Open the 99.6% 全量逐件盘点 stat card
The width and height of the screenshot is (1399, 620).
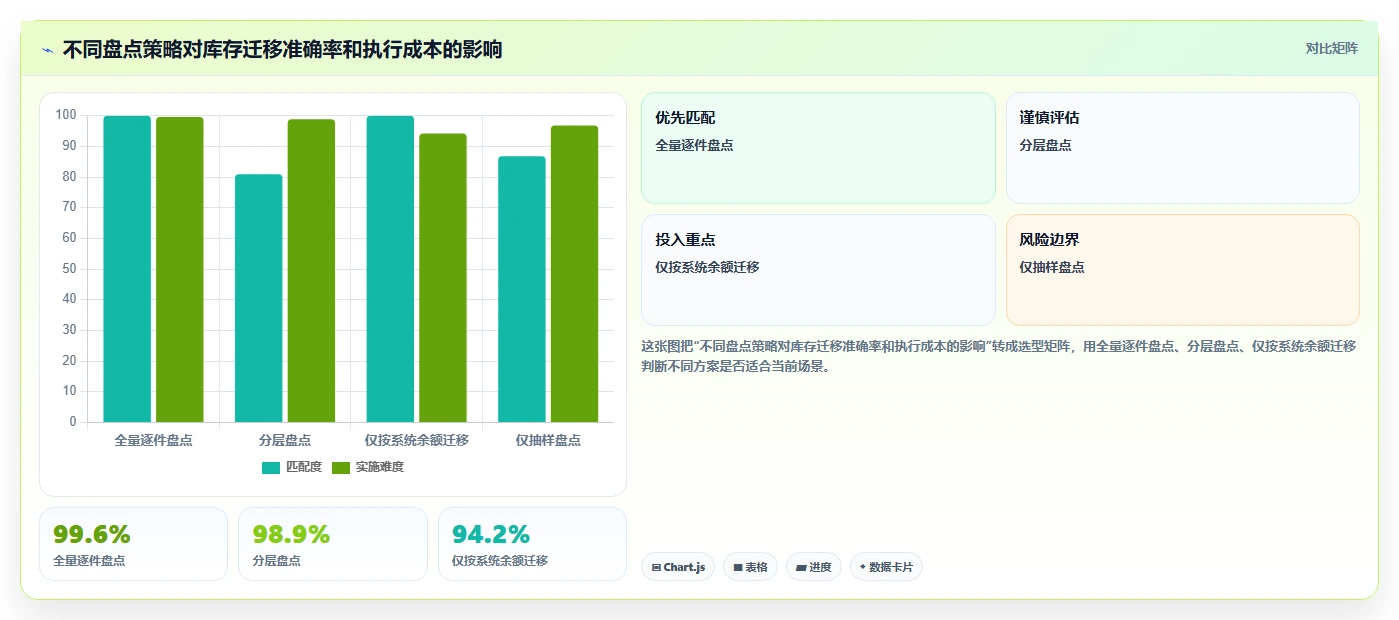[x=133, y=544]
